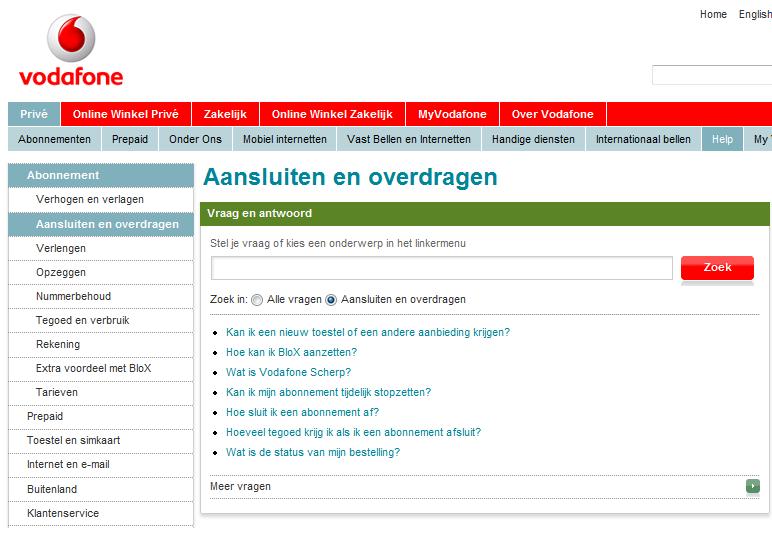Screen dimensions: 772x533
Task: Open Opzeggen in the sidebar
Action: [101, 272]
